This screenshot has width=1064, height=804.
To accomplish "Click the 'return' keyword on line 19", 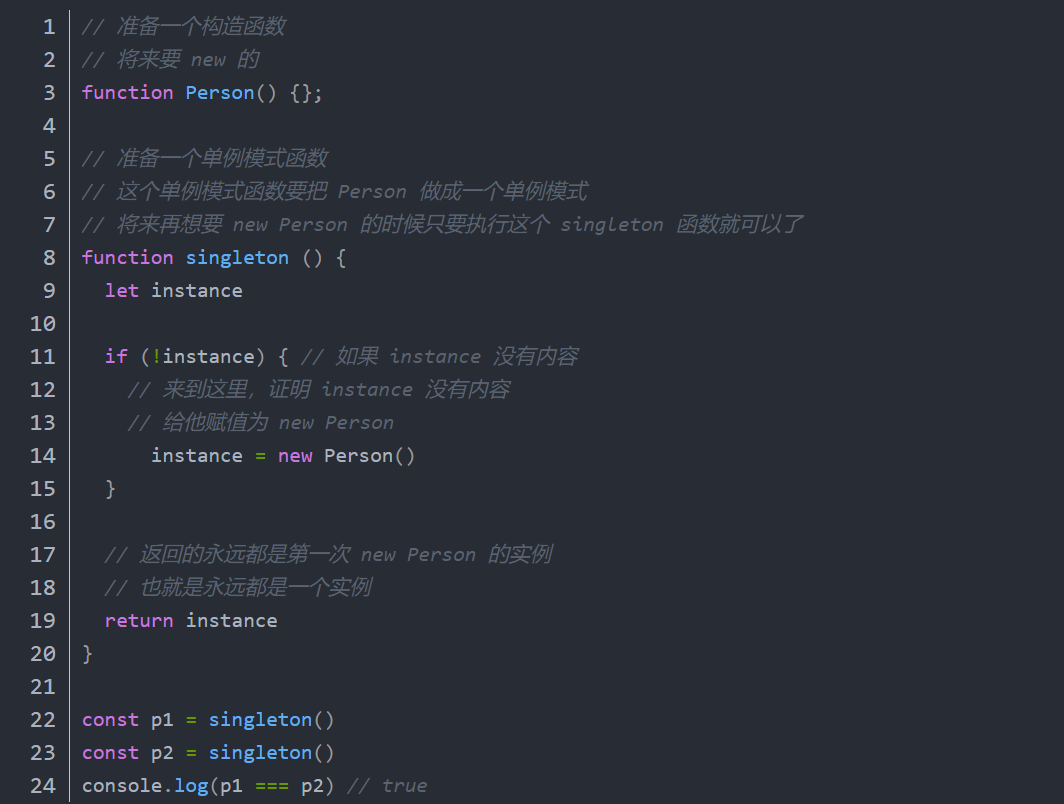I will click(139, 621).
